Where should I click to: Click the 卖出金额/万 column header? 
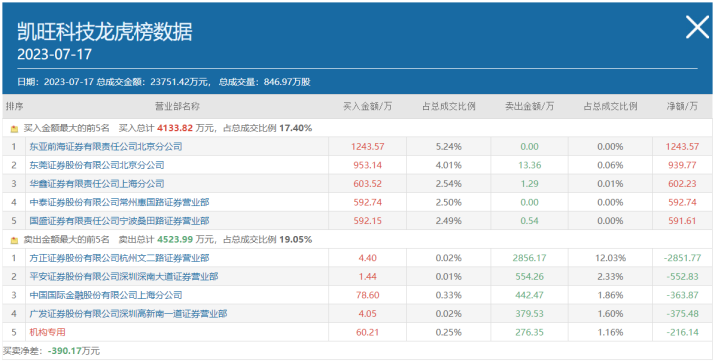(529, 107)
